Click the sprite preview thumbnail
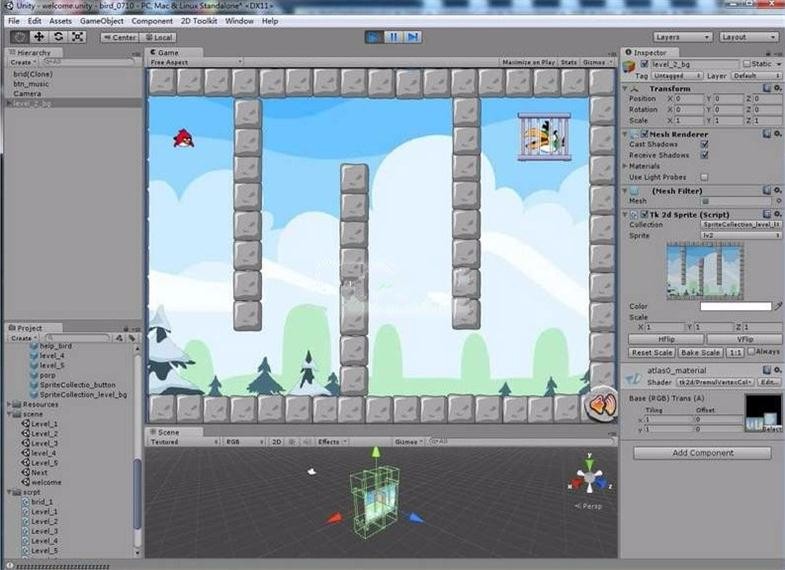The width and height of the screenshot is (785, 570). tap(705, 271)
